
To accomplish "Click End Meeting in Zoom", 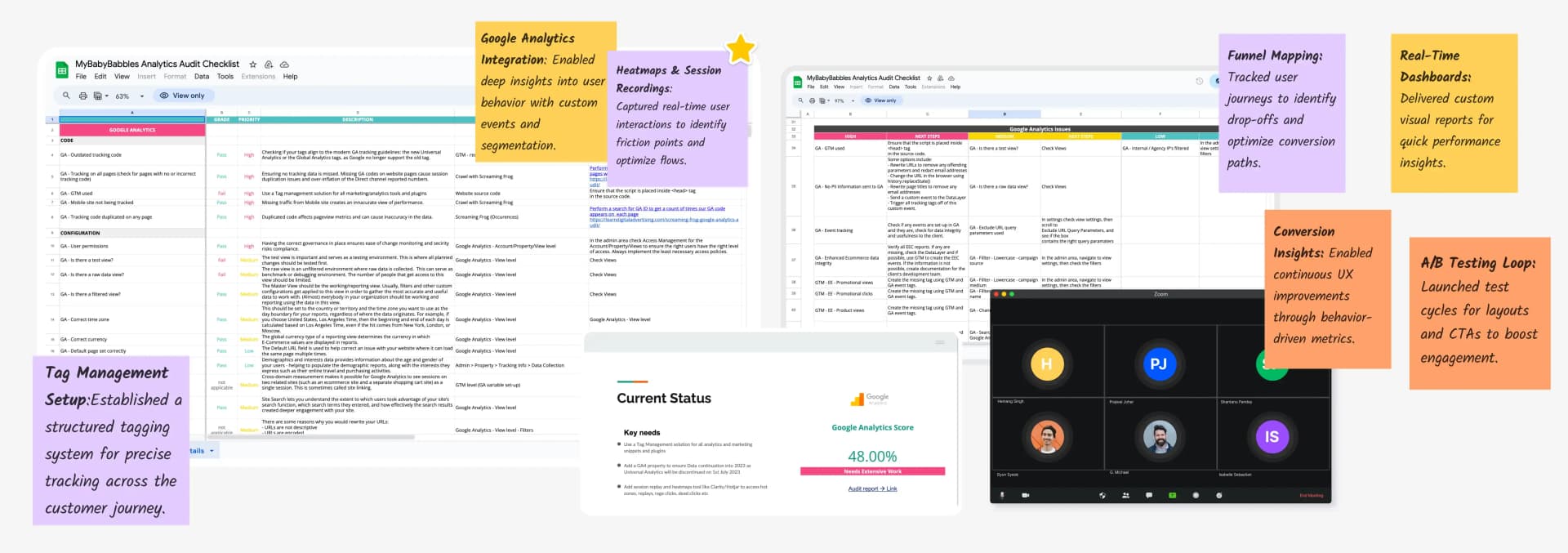I will [x=1311, y=495].
